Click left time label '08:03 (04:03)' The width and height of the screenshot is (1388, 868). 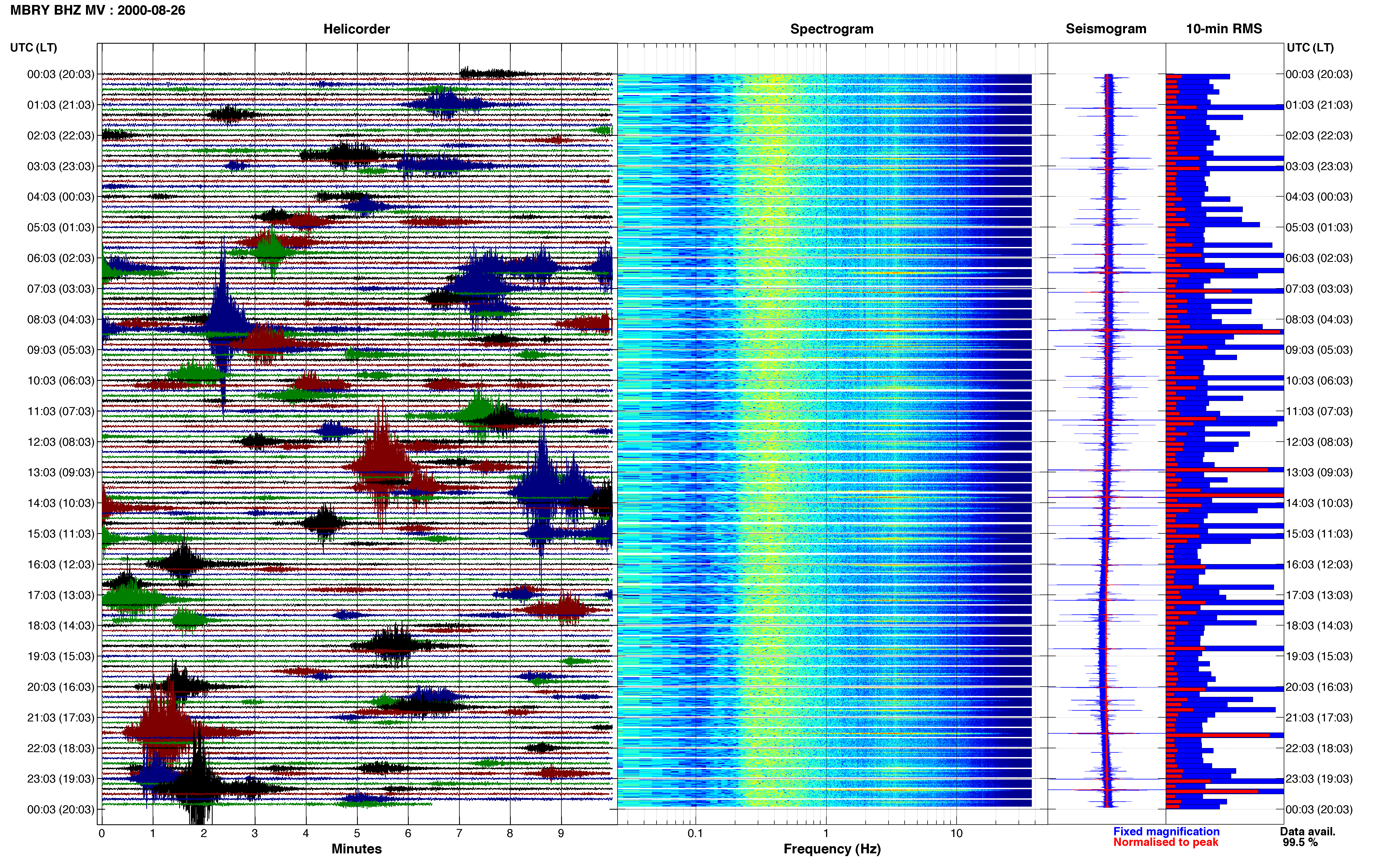[x=60, y=319]
